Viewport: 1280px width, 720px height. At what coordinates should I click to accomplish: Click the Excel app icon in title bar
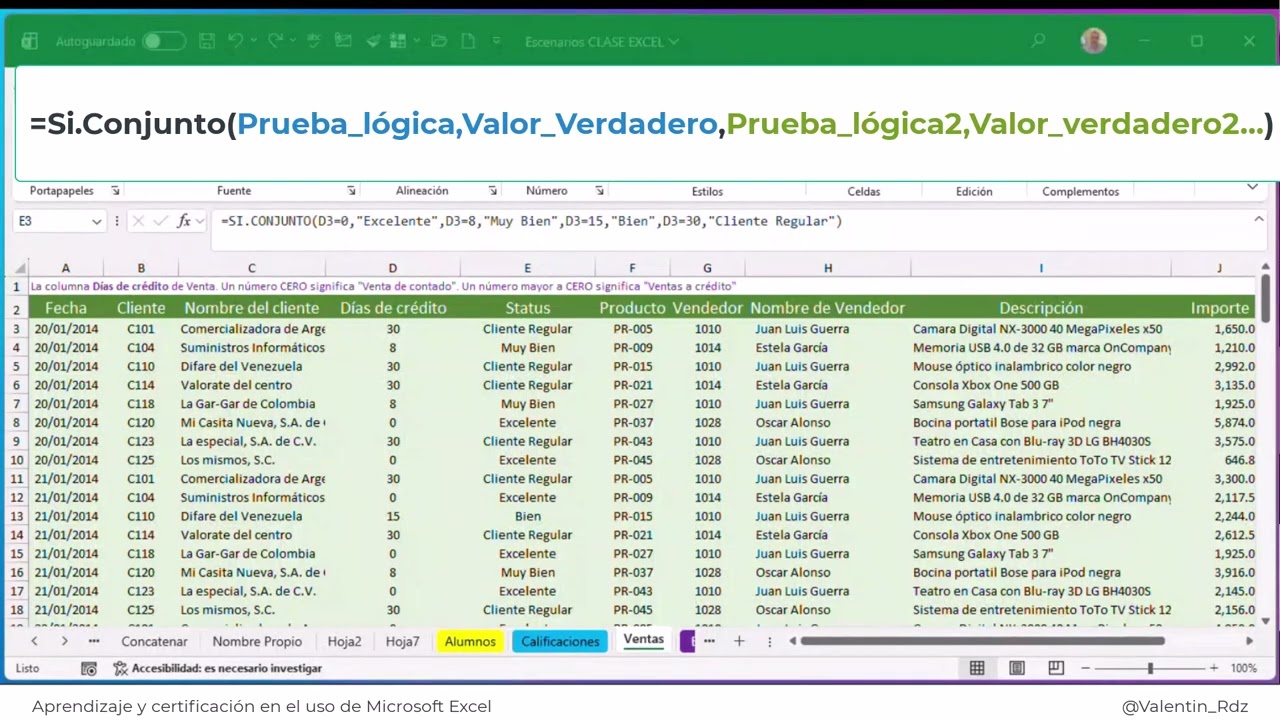pyautogui.click(x=30, y=41)
